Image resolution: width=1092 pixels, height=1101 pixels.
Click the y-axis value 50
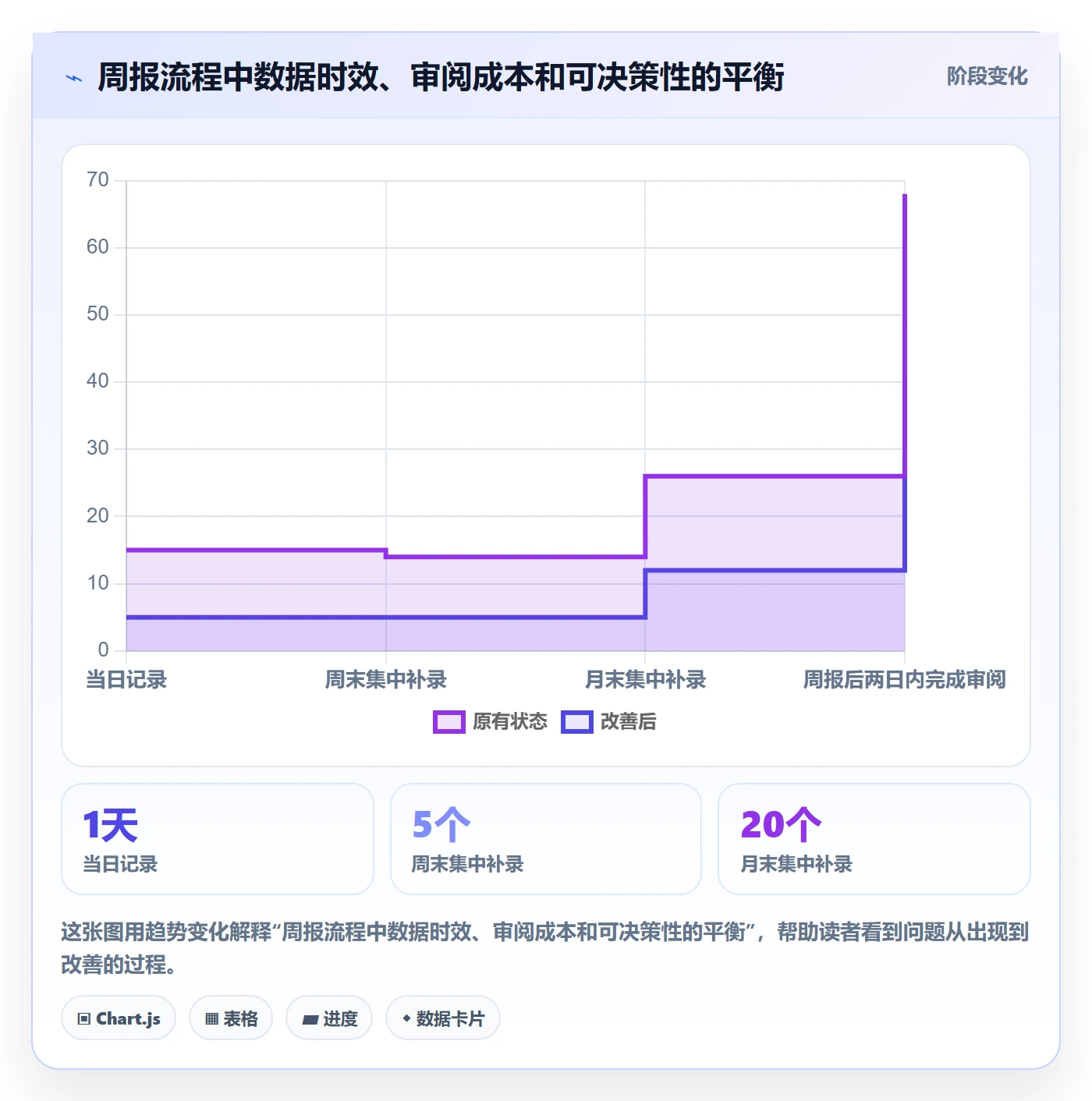(x=97, y=314)
